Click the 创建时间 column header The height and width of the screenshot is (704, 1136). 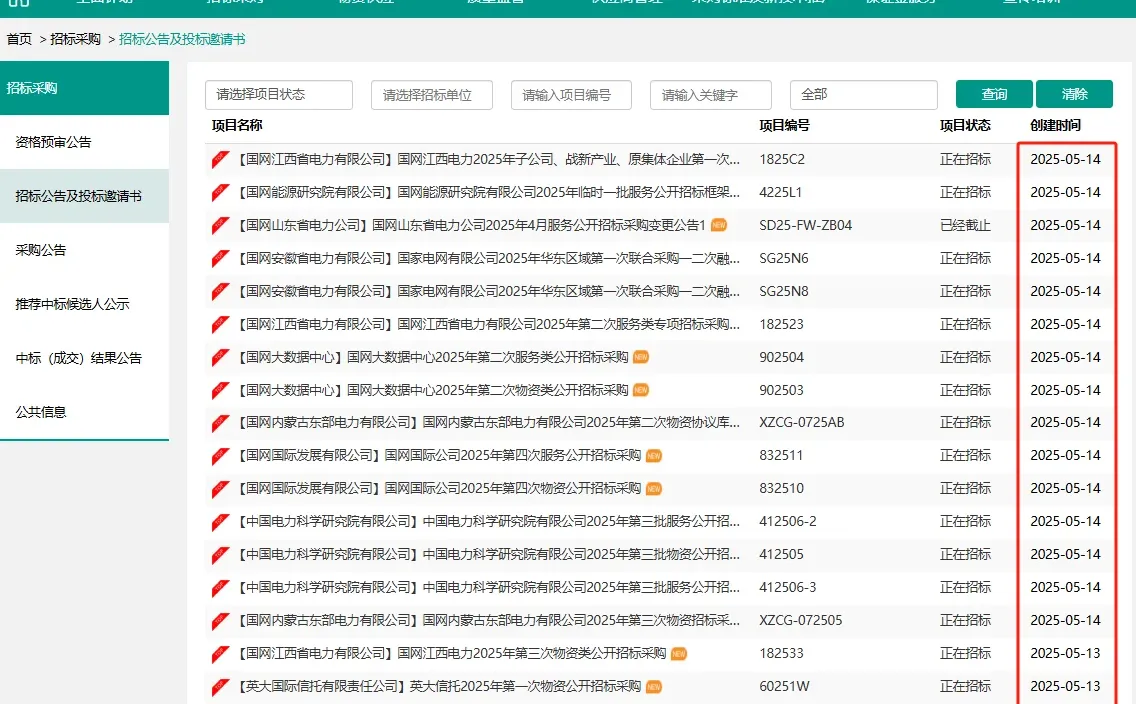tap(1056, 125)
